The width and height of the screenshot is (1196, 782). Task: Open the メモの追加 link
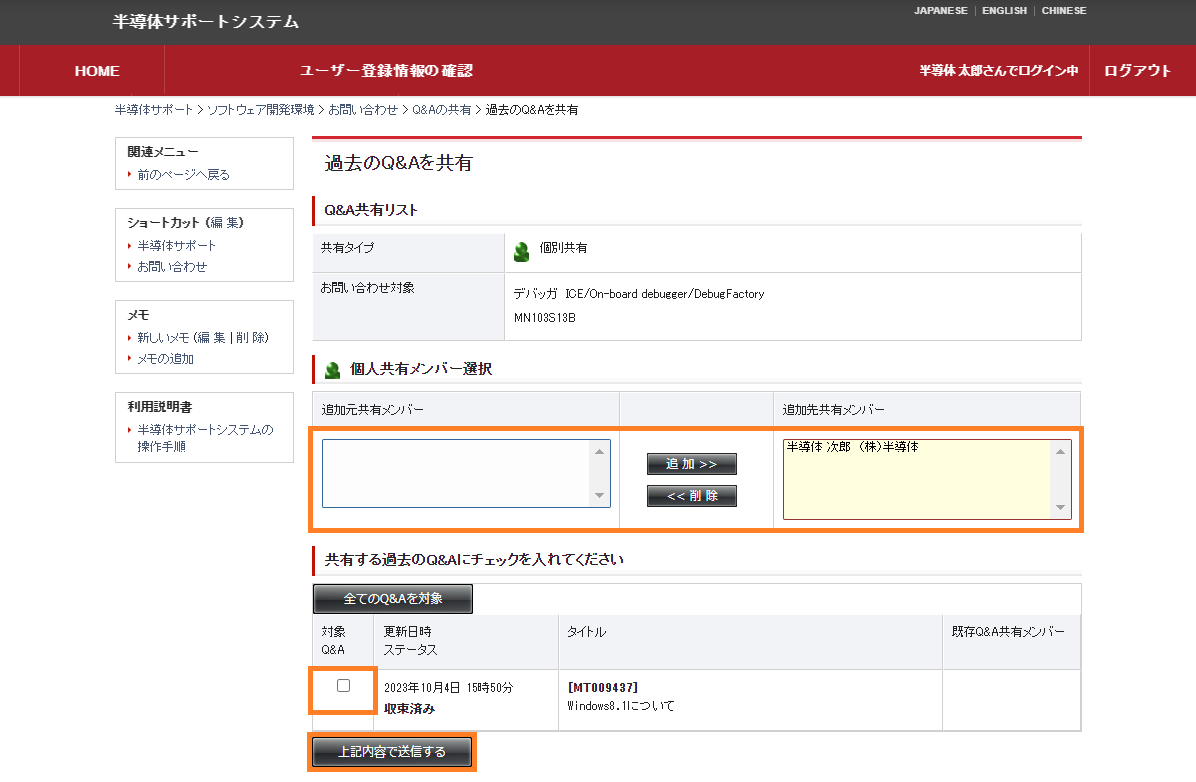[x=165, y=358]
